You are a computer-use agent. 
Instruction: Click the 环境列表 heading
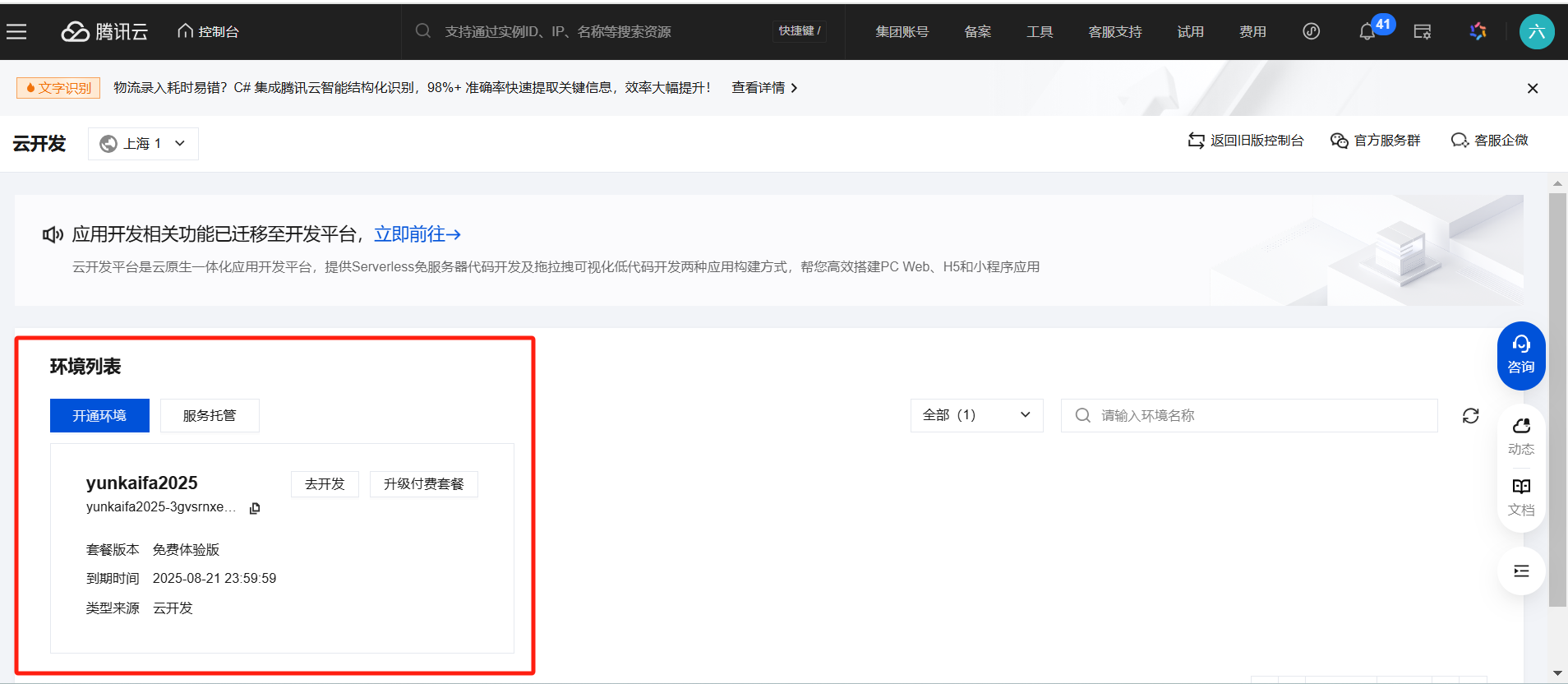click(85, 367)
